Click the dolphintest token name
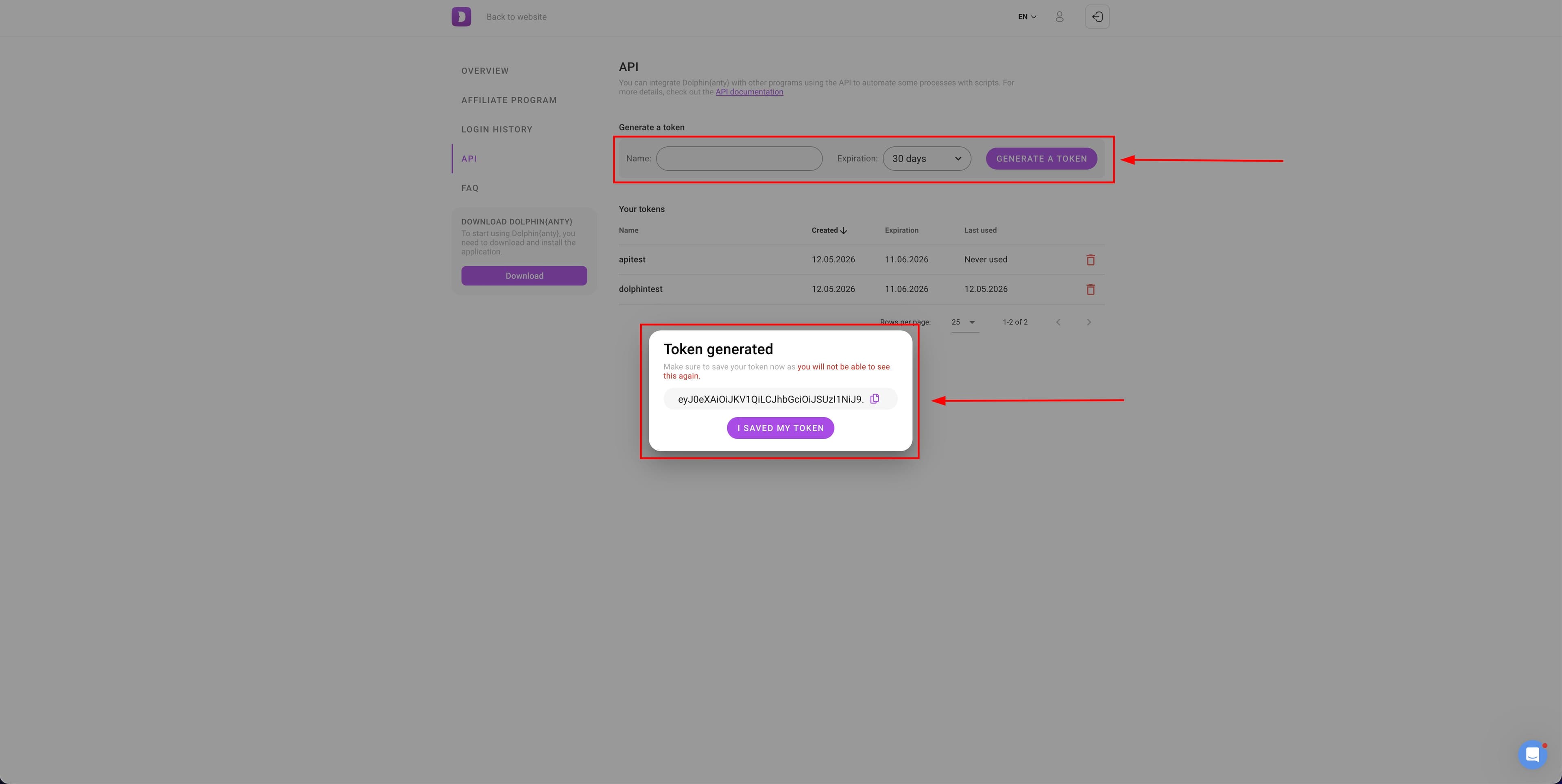1562x784 pixels. click(x=640, y=289)
